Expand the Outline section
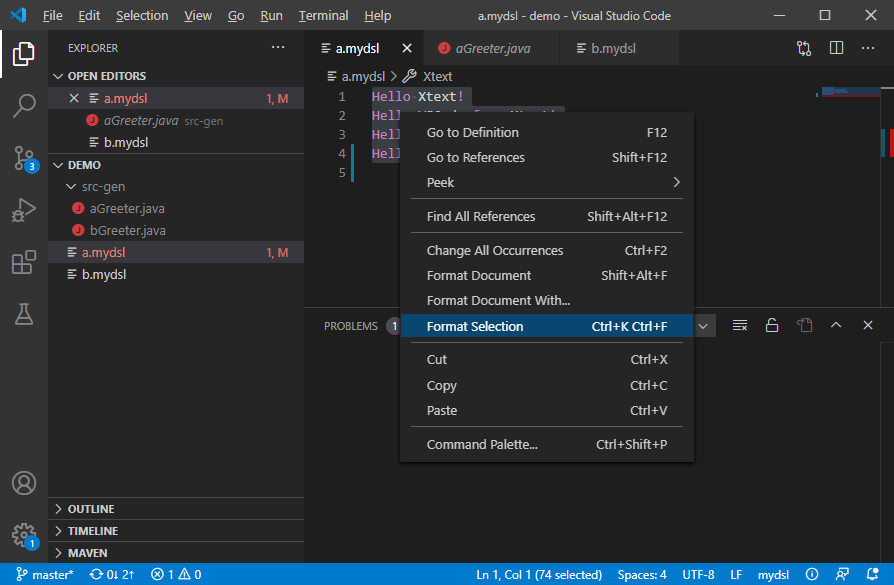The width and height of the screenshot is (894, 585). click(x=176, y=509)
